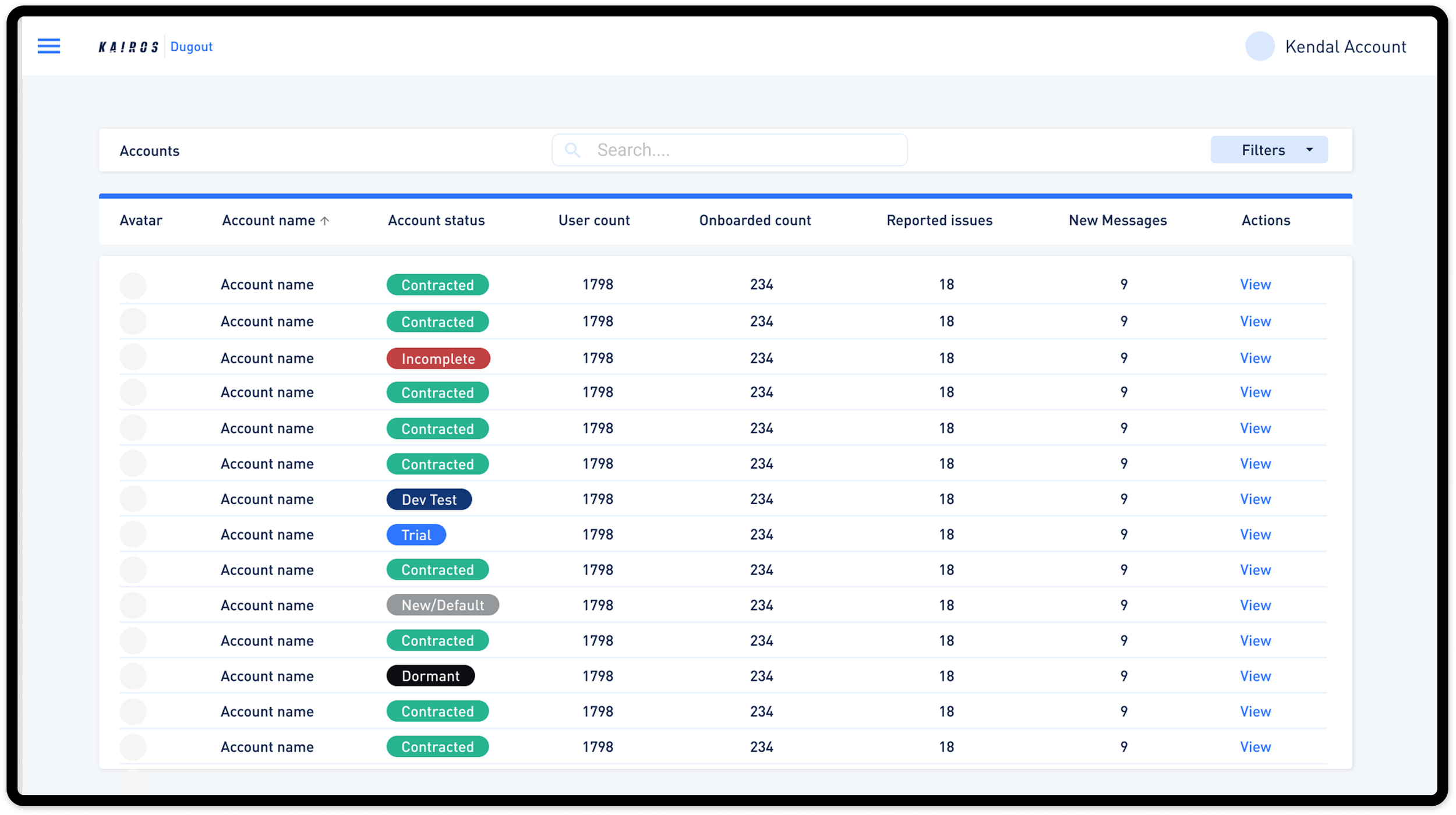This screenshot has width=1456, height=815.
Task: Sort by the Reported issues column header
Action: tap(939, 221)
